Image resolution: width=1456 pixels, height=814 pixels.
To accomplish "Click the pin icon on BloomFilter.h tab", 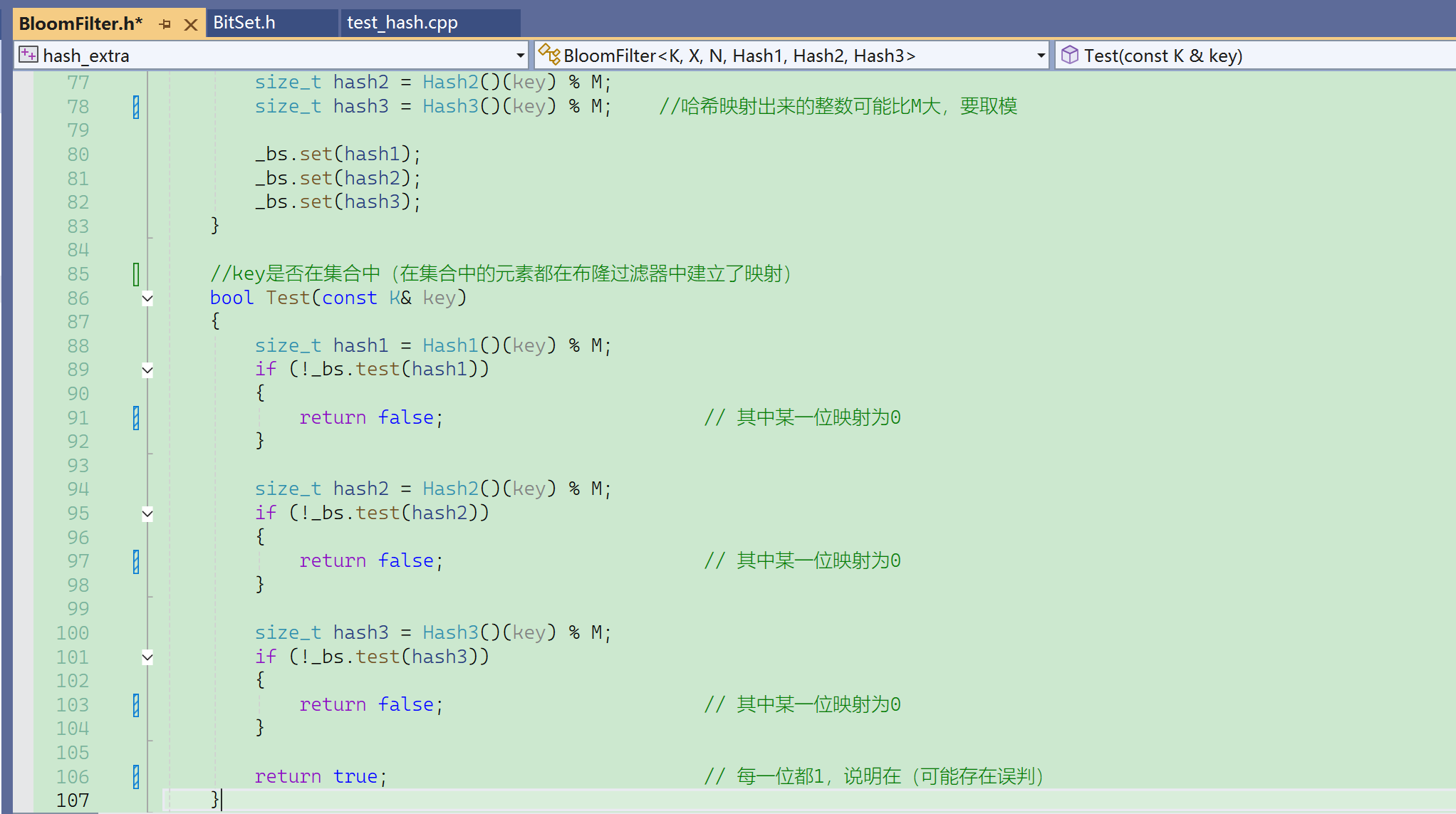I will 165,24.
